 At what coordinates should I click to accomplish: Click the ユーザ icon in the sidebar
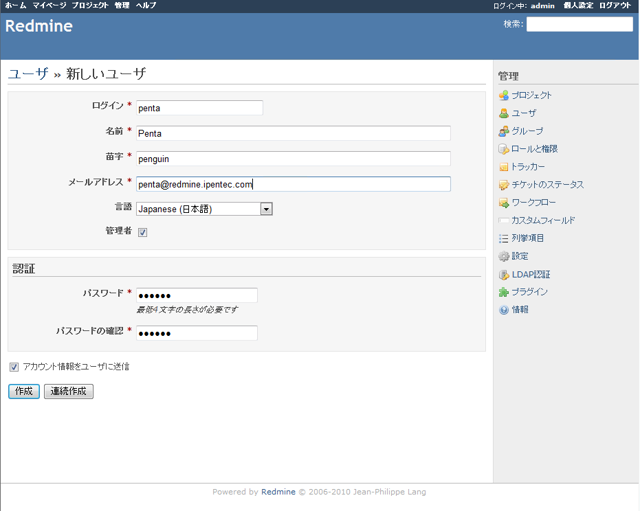coord(504,113)
